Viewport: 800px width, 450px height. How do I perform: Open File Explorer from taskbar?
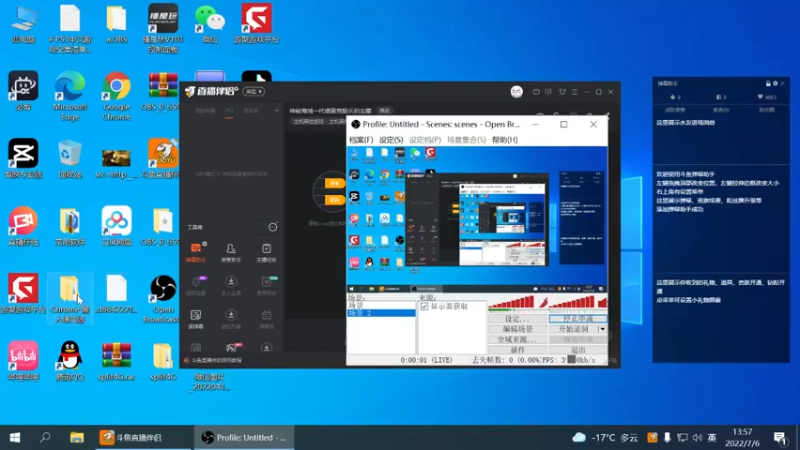pyautogui.click(x=77, y=437)
